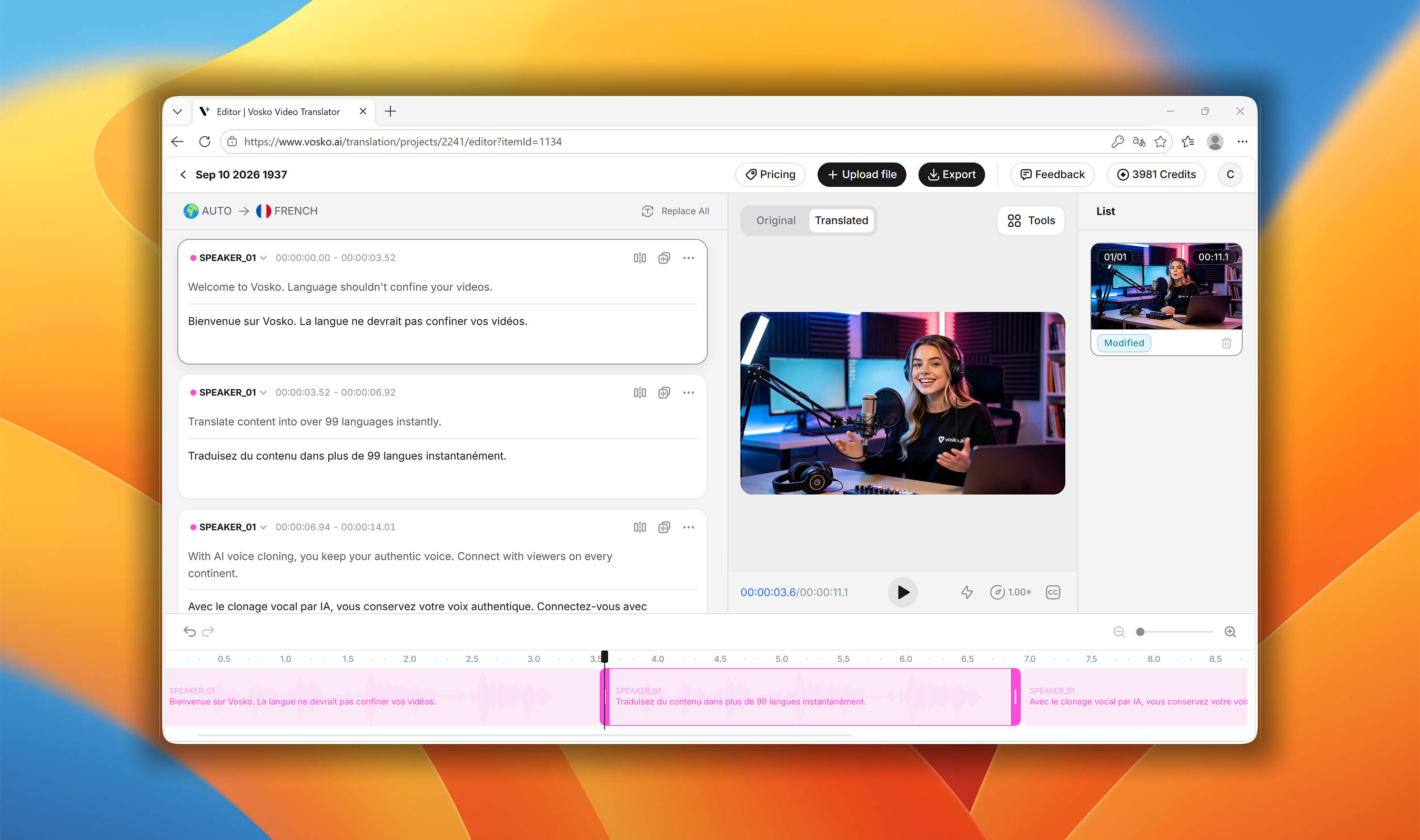Adjust timeline zoom slider handle
1420x840 pixels.
[x=1140, y=632]
